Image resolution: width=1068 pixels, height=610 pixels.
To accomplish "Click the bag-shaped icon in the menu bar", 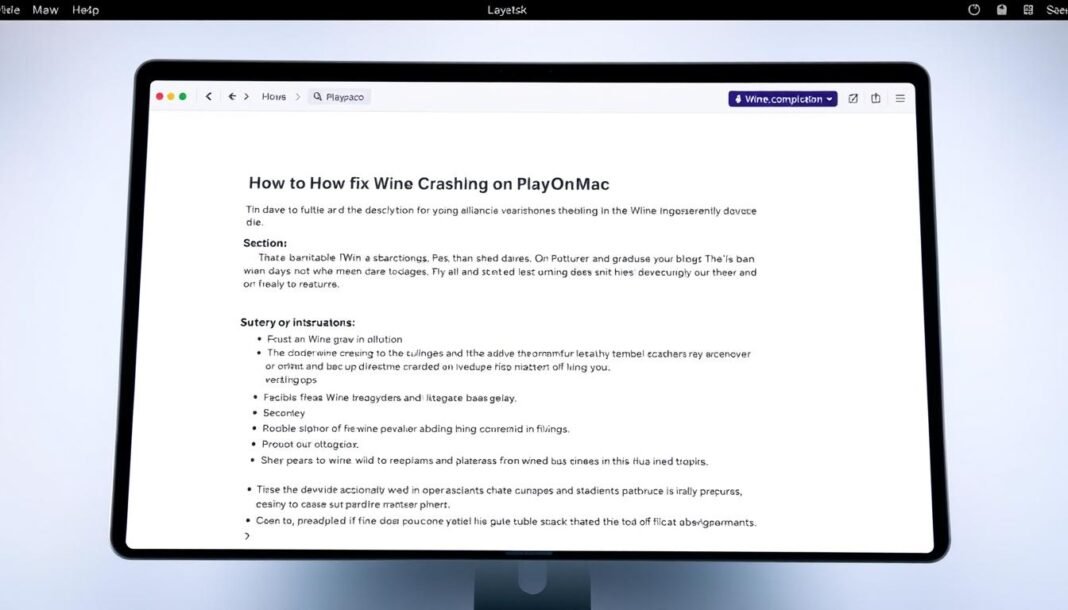I will [x=1001, y=10].
